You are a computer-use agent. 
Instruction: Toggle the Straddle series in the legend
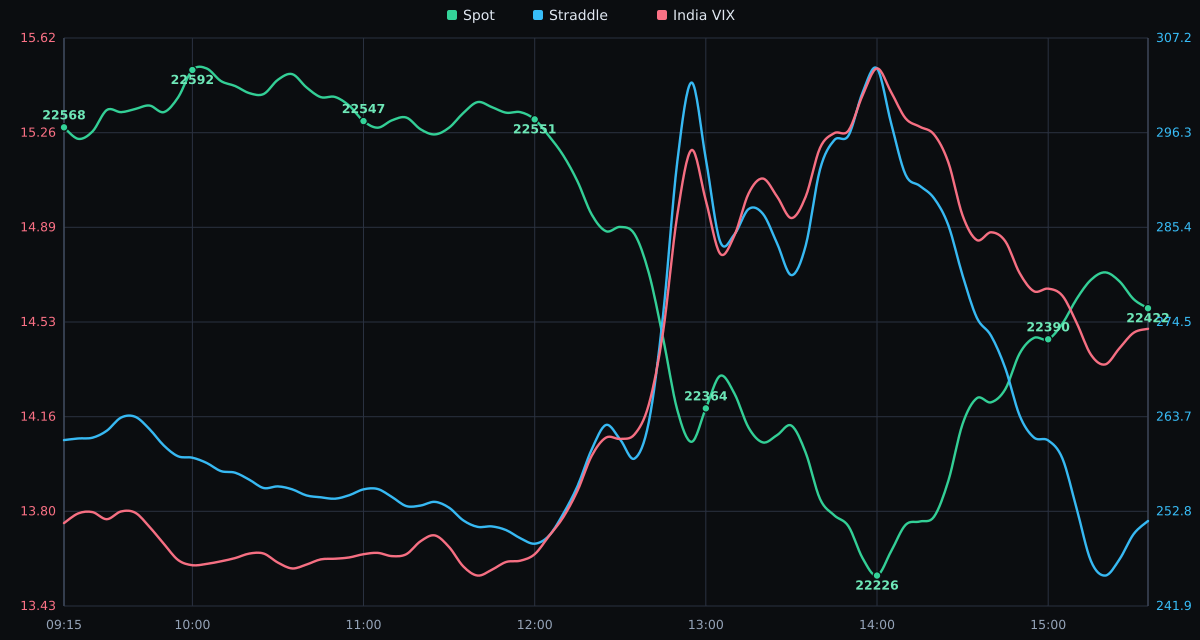[x=570, y=15]
